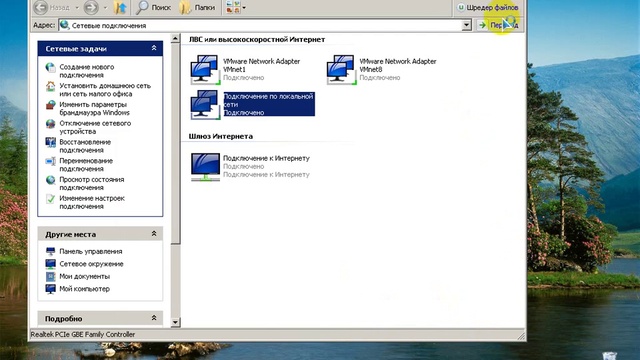
Task: Select VMware Network Adapter VMnet1 icon
Action: click(x=205, y=69)
